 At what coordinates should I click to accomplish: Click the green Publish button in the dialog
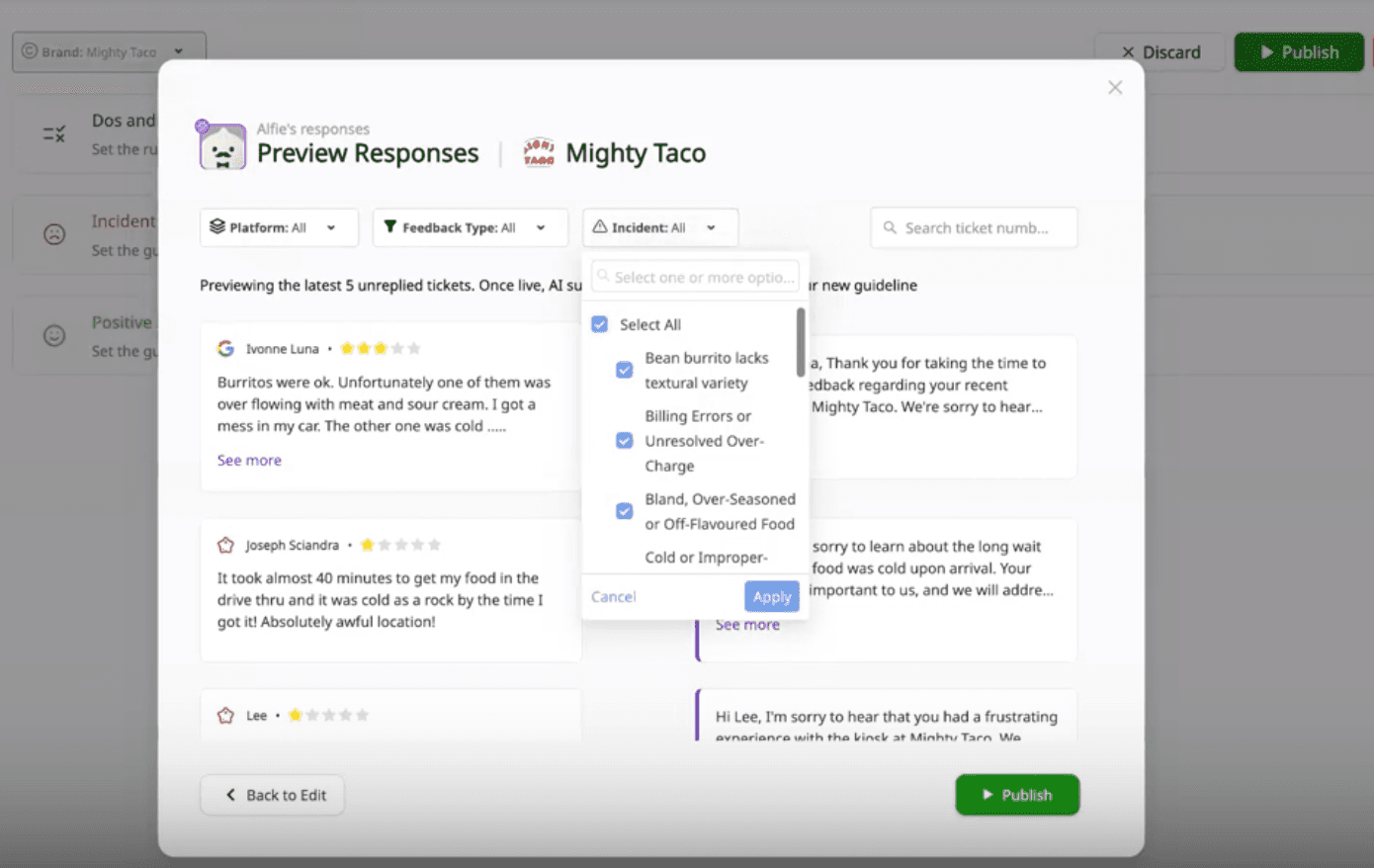(1017, 795)
